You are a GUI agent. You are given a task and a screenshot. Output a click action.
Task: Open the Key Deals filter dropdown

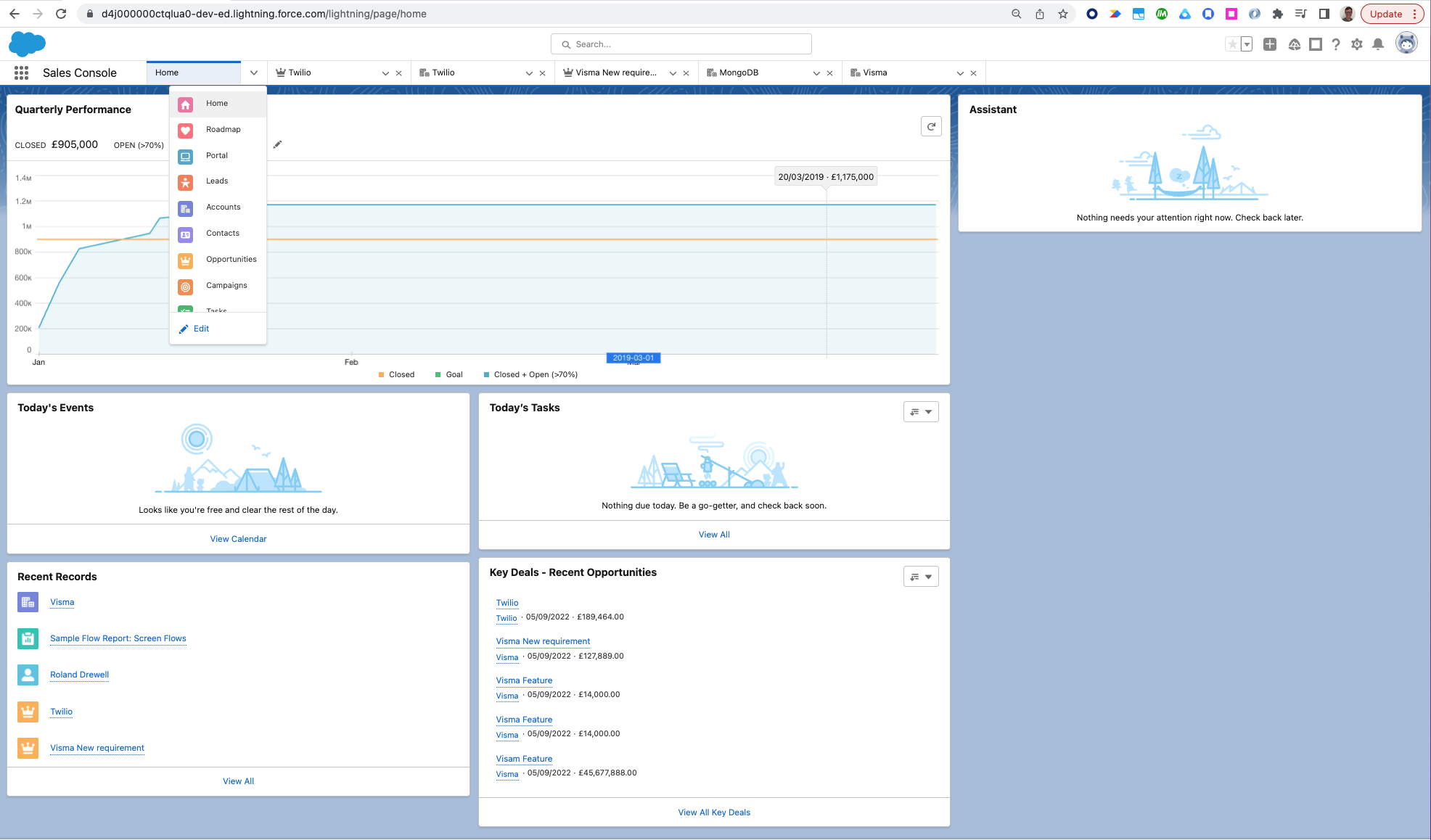pyautogui.click(x=921, y=577)
